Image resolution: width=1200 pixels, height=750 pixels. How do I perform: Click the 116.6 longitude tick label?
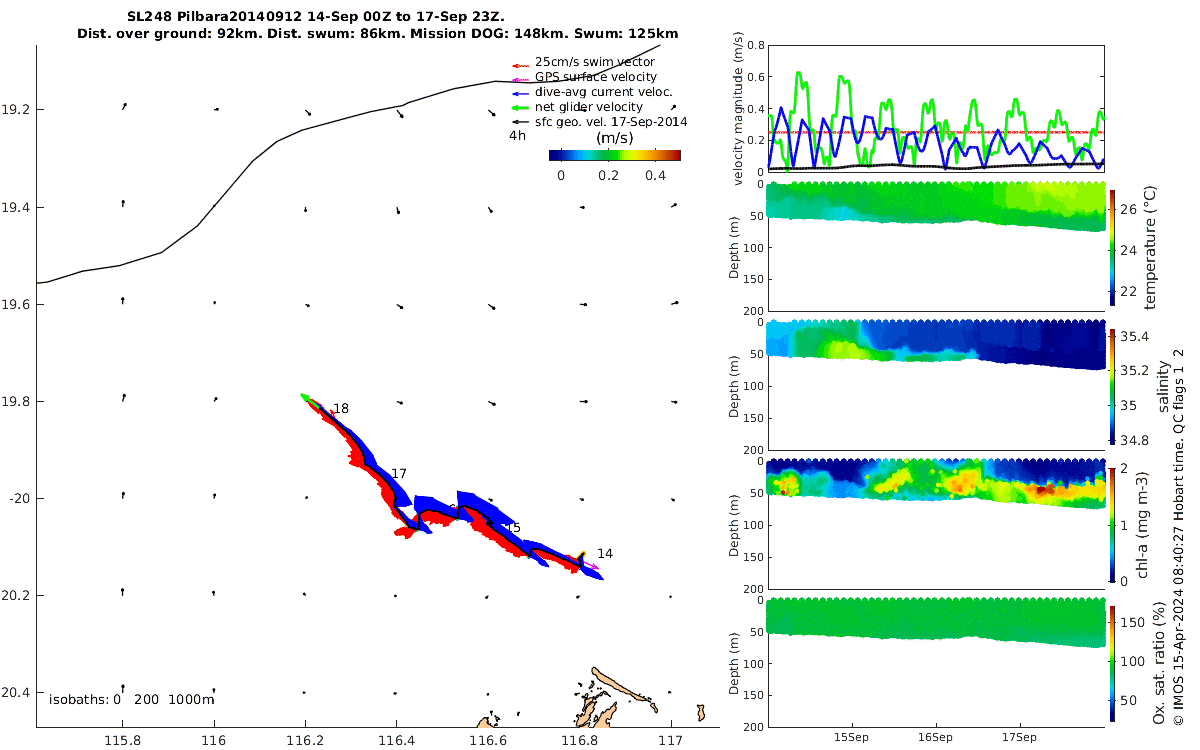pyautogui.click(x=488, y=740)
